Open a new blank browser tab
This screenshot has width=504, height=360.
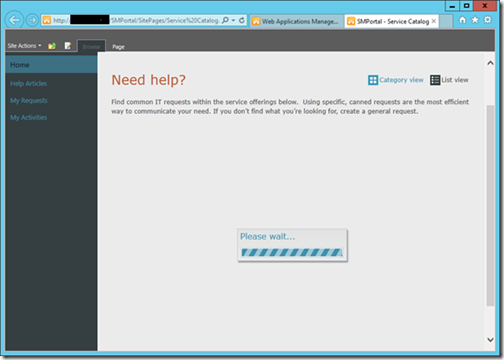pyautogui.click(x=446, y=21)
